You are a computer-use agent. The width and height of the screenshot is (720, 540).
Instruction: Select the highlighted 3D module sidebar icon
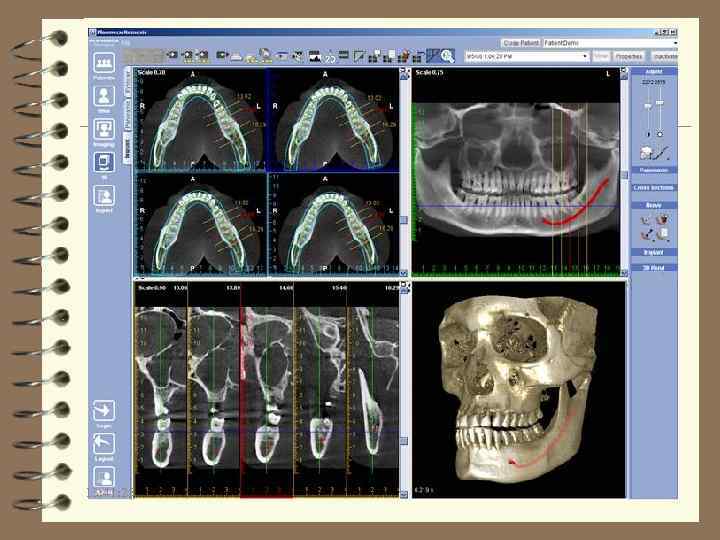(x=104, y=162)
